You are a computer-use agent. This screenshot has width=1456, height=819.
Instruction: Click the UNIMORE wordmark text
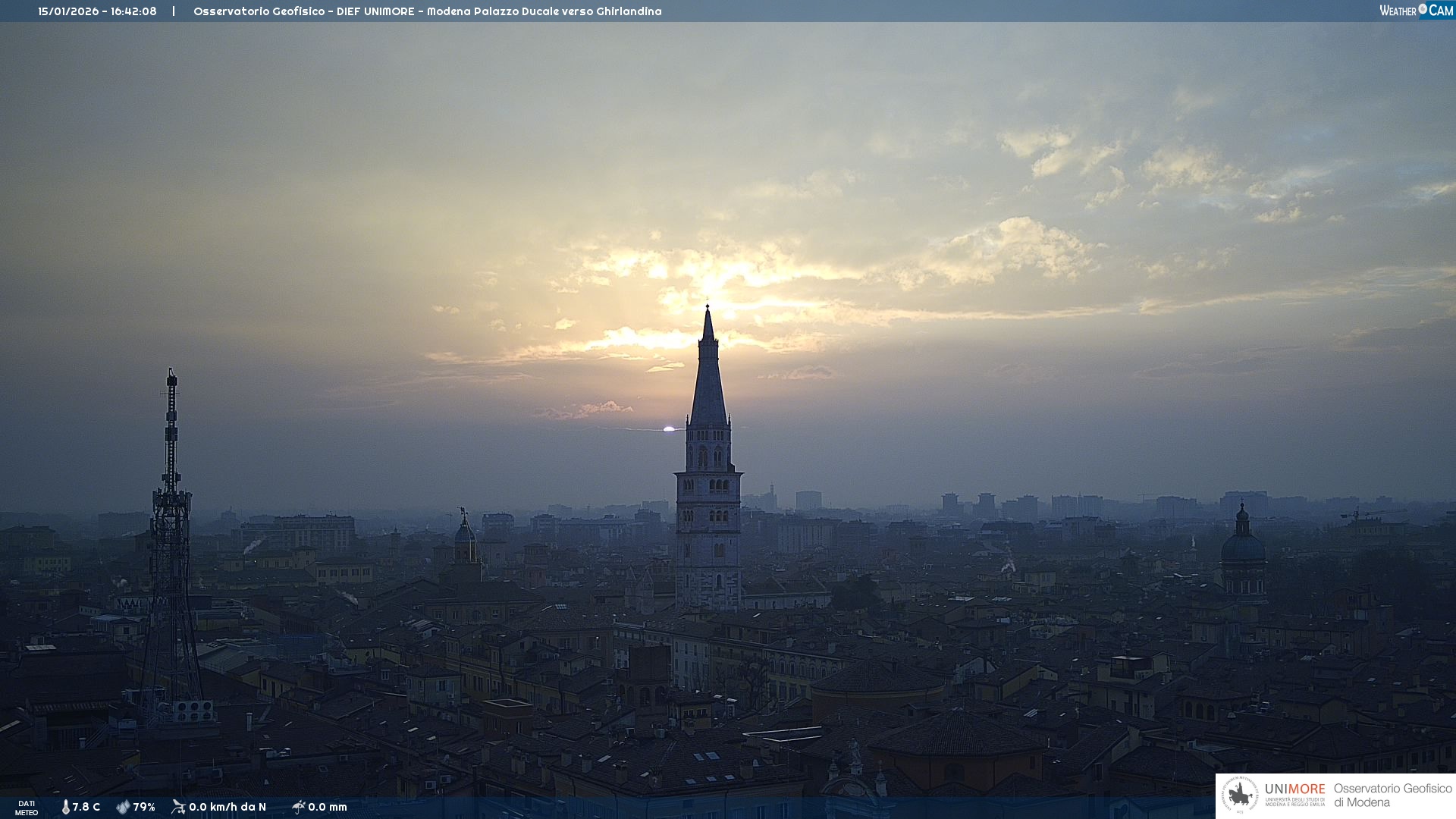[1294, 789]
